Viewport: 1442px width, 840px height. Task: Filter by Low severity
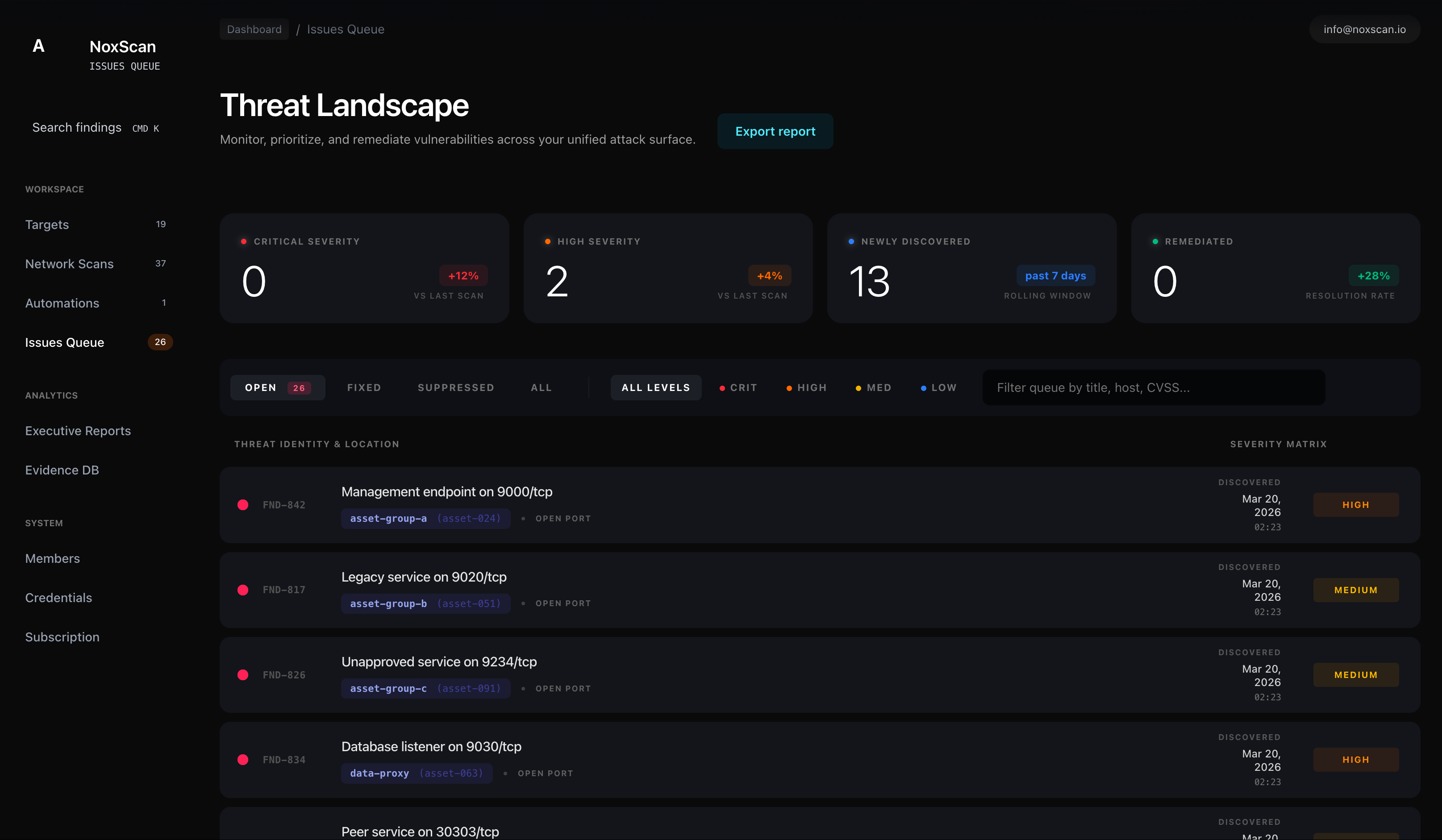[938, 387]
